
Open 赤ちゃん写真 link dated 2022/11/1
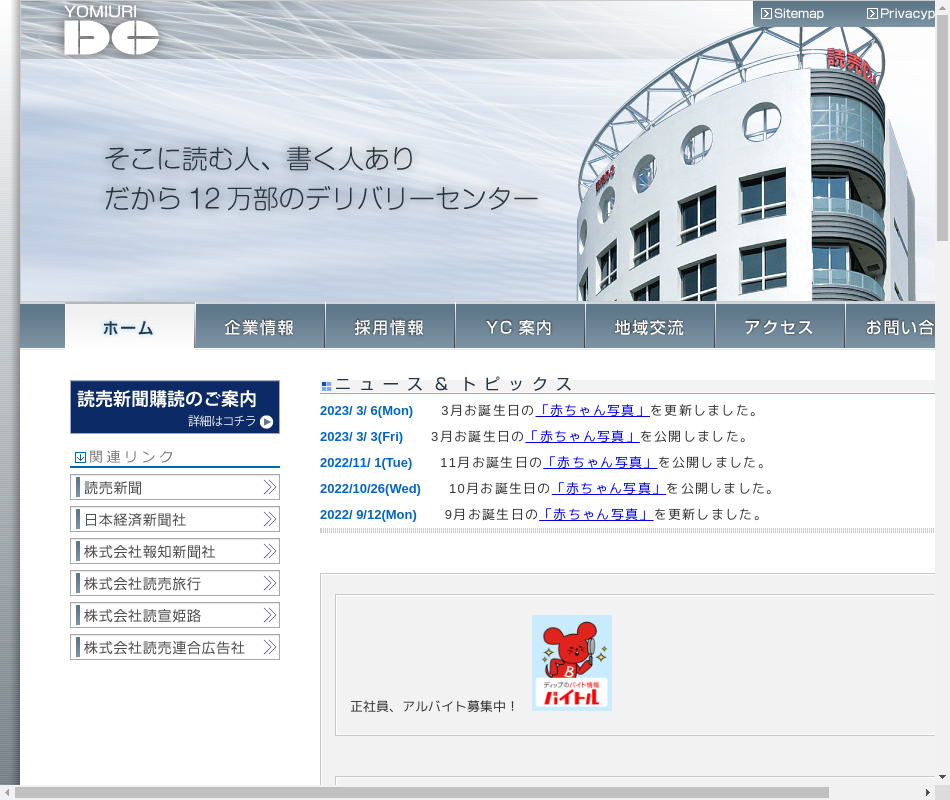[x=600, y=462]
